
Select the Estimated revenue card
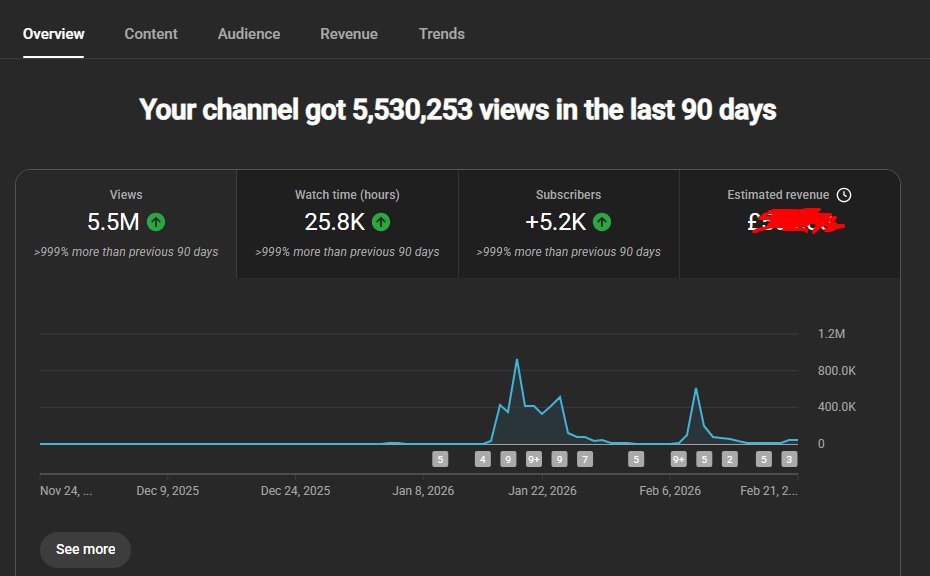click(790, 222)
